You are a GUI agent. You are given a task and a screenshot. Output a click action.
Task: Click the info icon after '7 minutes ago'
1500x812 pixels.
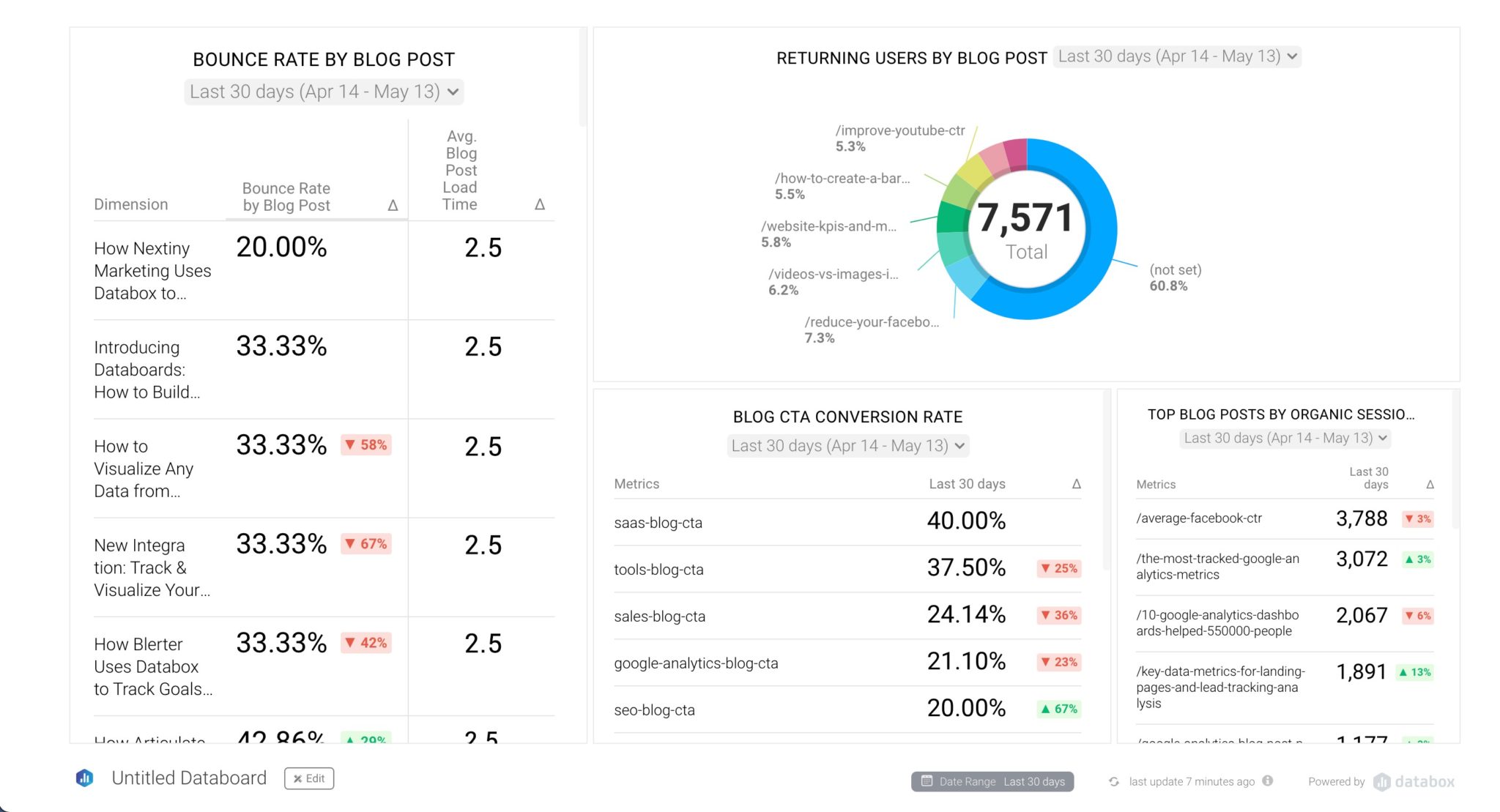pyautogui.click(x=1268, y=781)
